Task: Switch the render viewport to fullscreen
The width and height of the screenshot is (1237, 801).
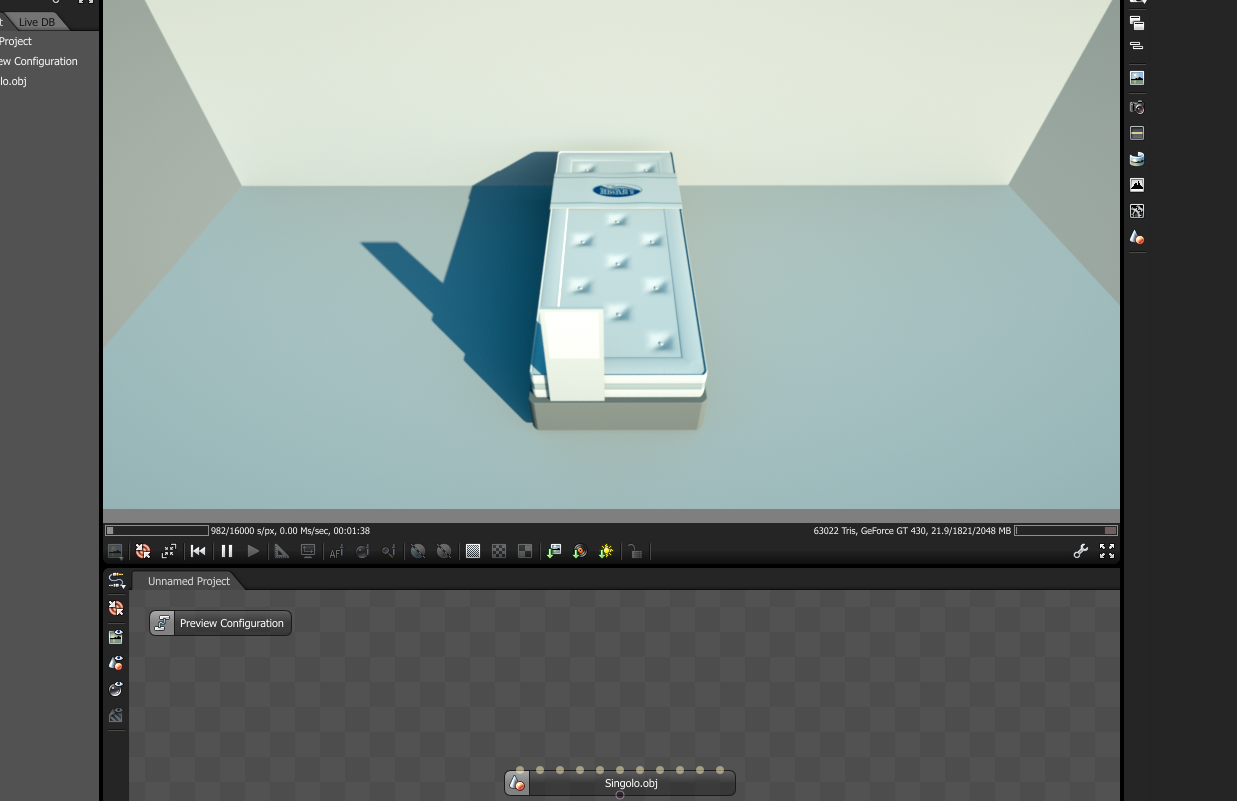Action: pyautogui.click(x=1107, y=551)
